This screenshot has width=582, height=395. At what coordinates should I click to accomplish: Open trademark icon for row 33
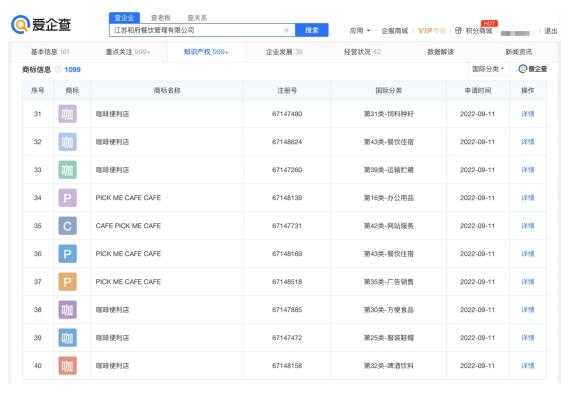pos(68,170)
